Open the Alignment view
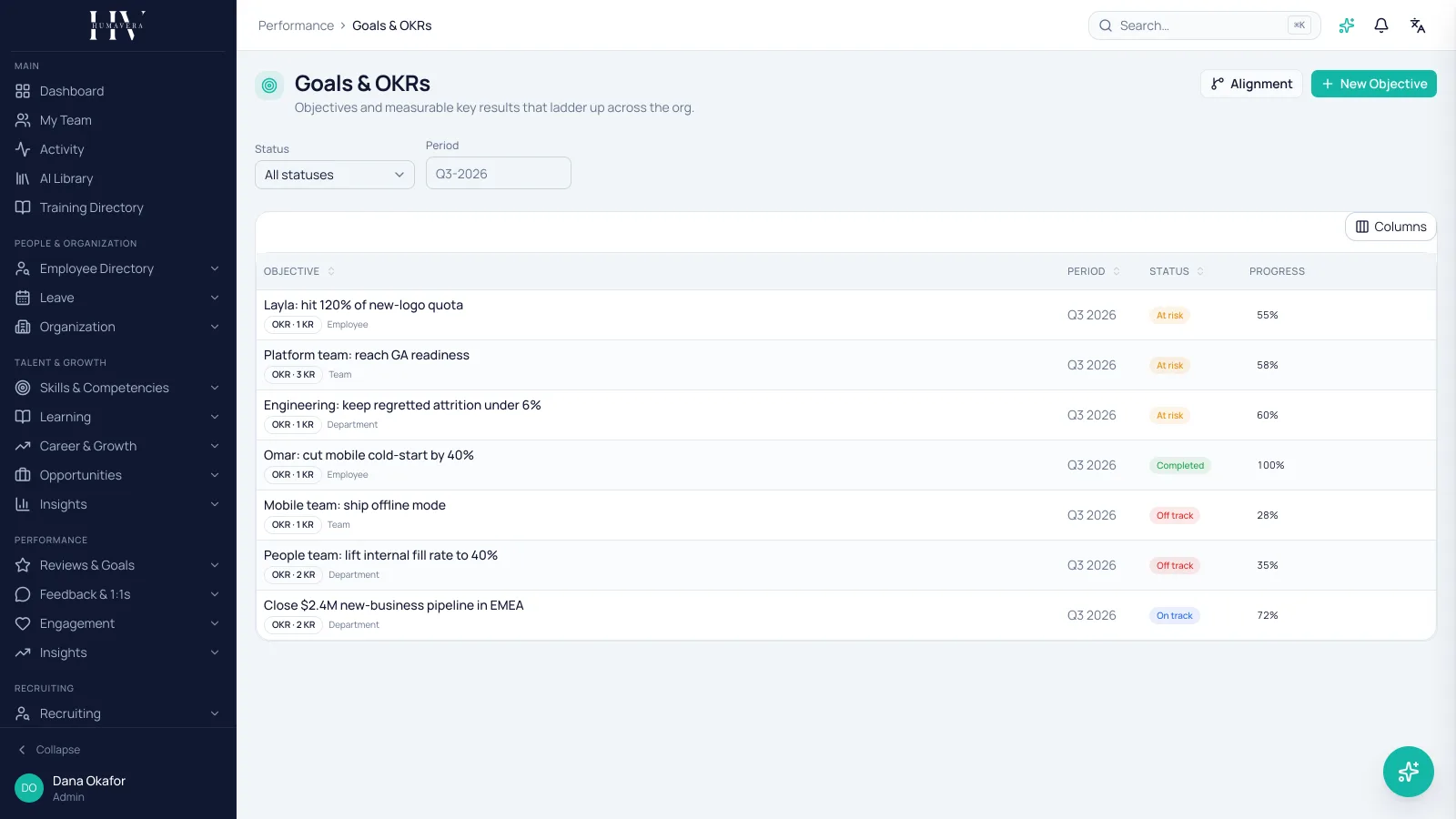Image resolution: width=1456 pixels, height=819 pixels. 1251,84
